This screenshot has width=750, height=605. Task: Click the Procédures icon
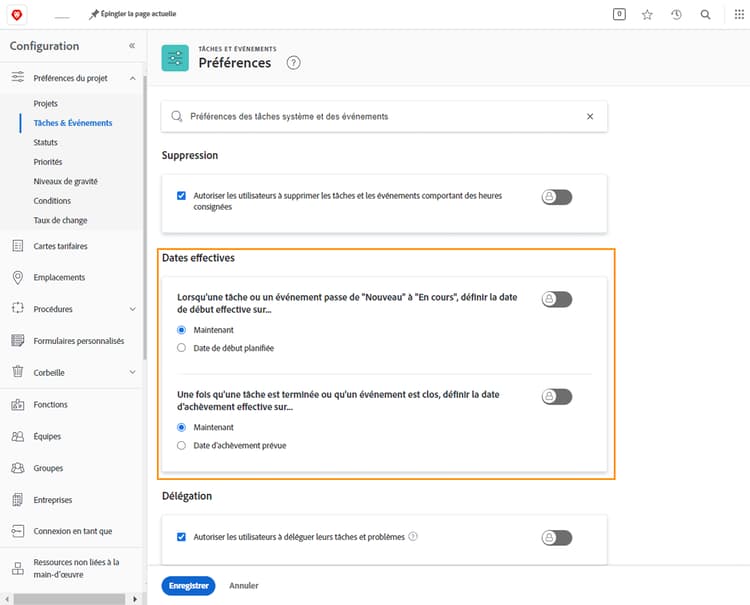point(18,308)
